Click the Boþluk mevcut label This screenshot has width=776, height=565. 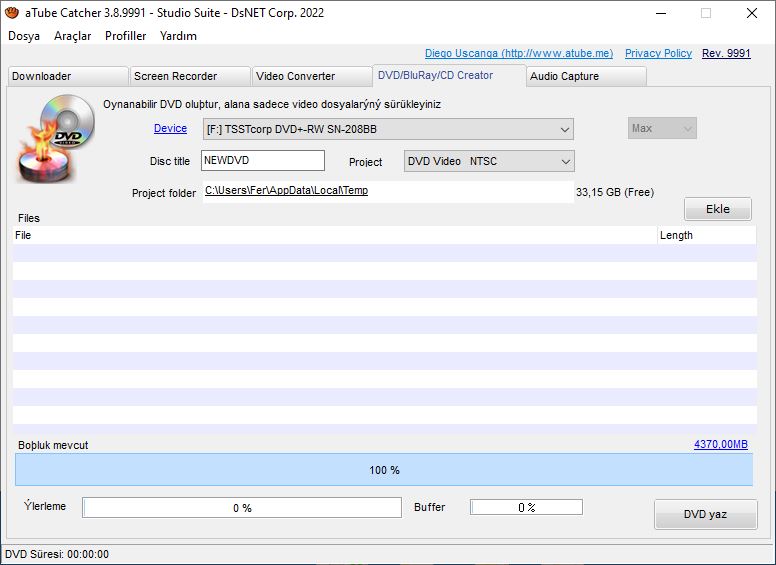tap(53, 445)
